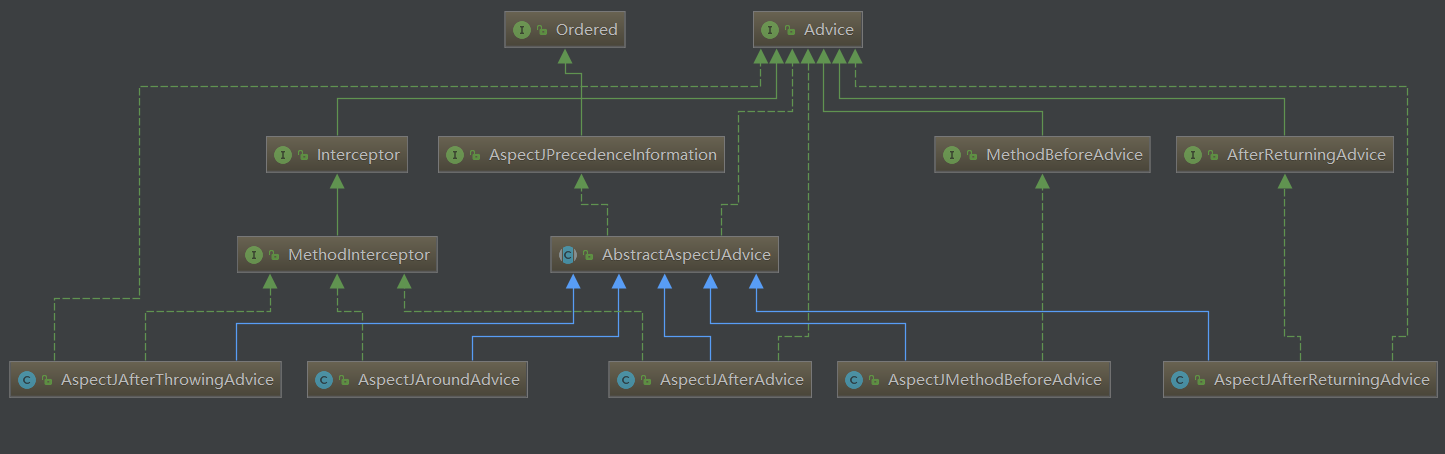Select the 'Ordered' label text

pos(587,30)
